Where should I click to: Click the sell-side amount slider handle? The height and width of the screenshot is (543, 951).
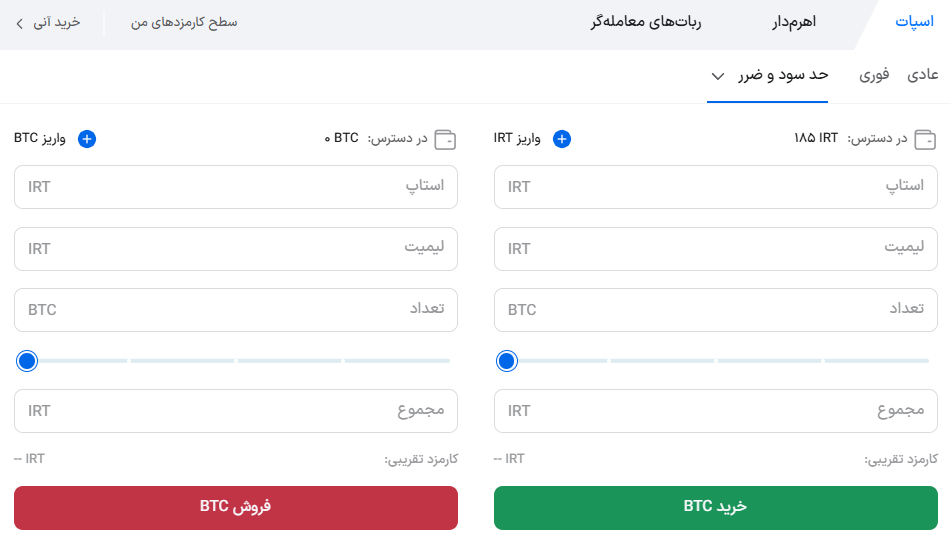27,360
